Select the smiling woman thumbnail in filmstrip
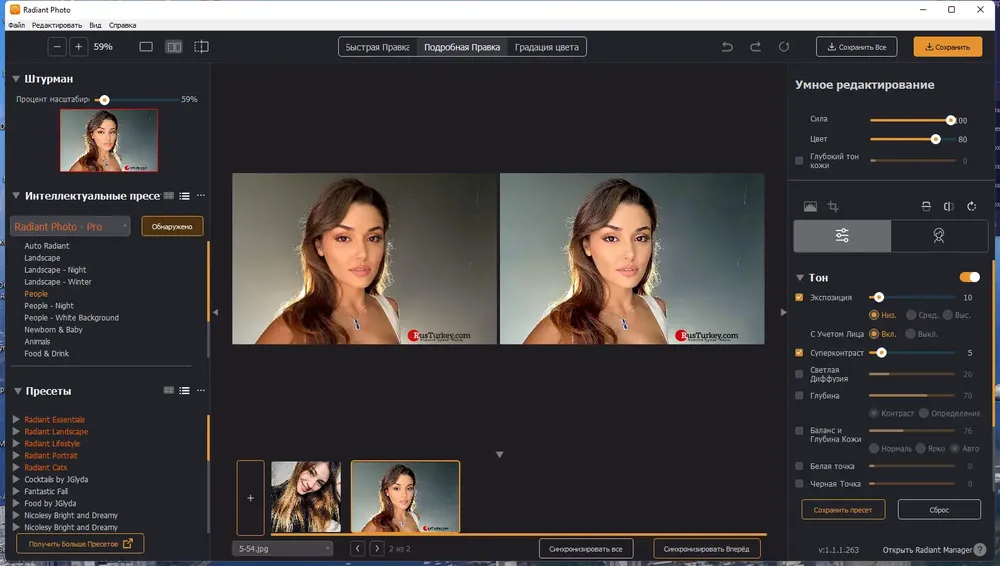This screenshot has width=1000, height=566. [x=306, y=497]
